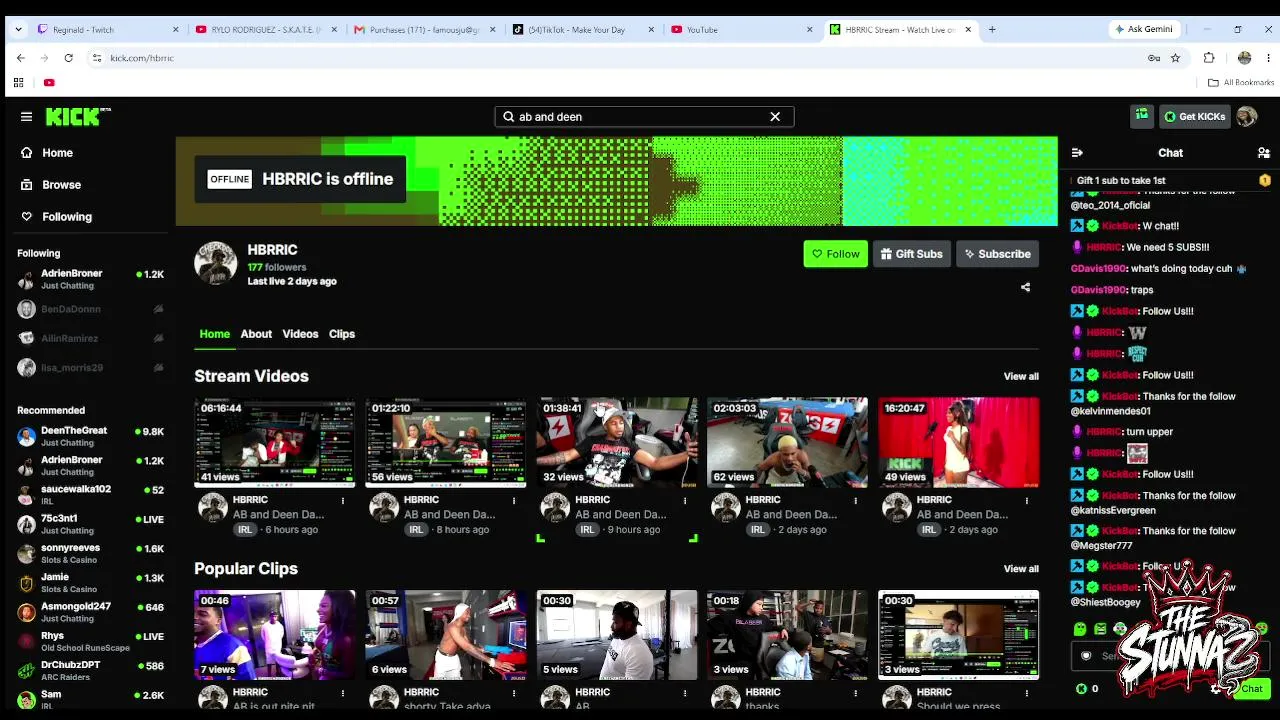Open options menu for 01:22:10 stream video
This screenshot has height=720, width=1280.
click(514, 500)
